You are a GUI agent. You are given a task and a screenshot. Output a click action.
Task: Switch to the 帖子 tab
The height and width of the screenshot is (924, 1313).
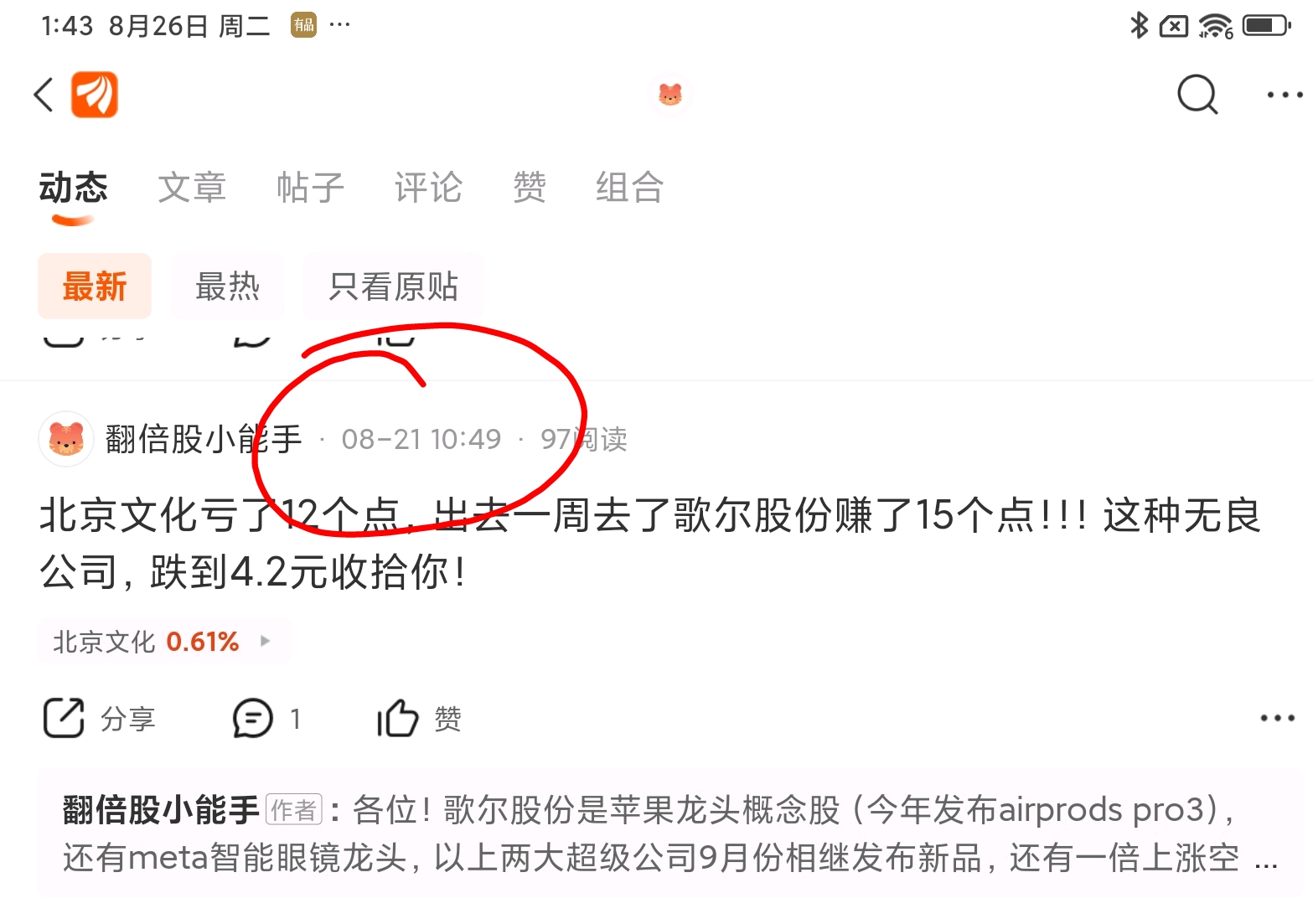point(310,187)
